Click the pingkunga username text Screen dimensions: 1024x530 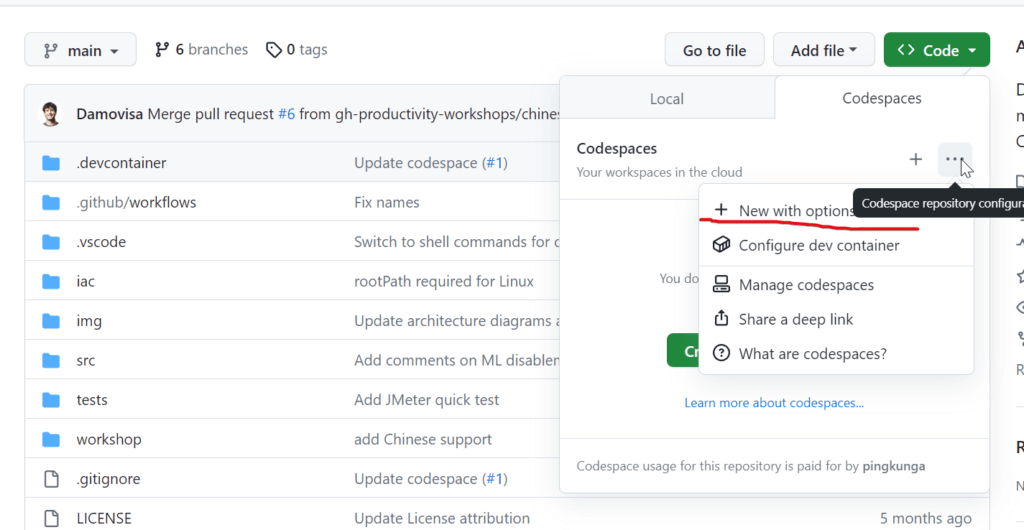[x=893, y=466]
